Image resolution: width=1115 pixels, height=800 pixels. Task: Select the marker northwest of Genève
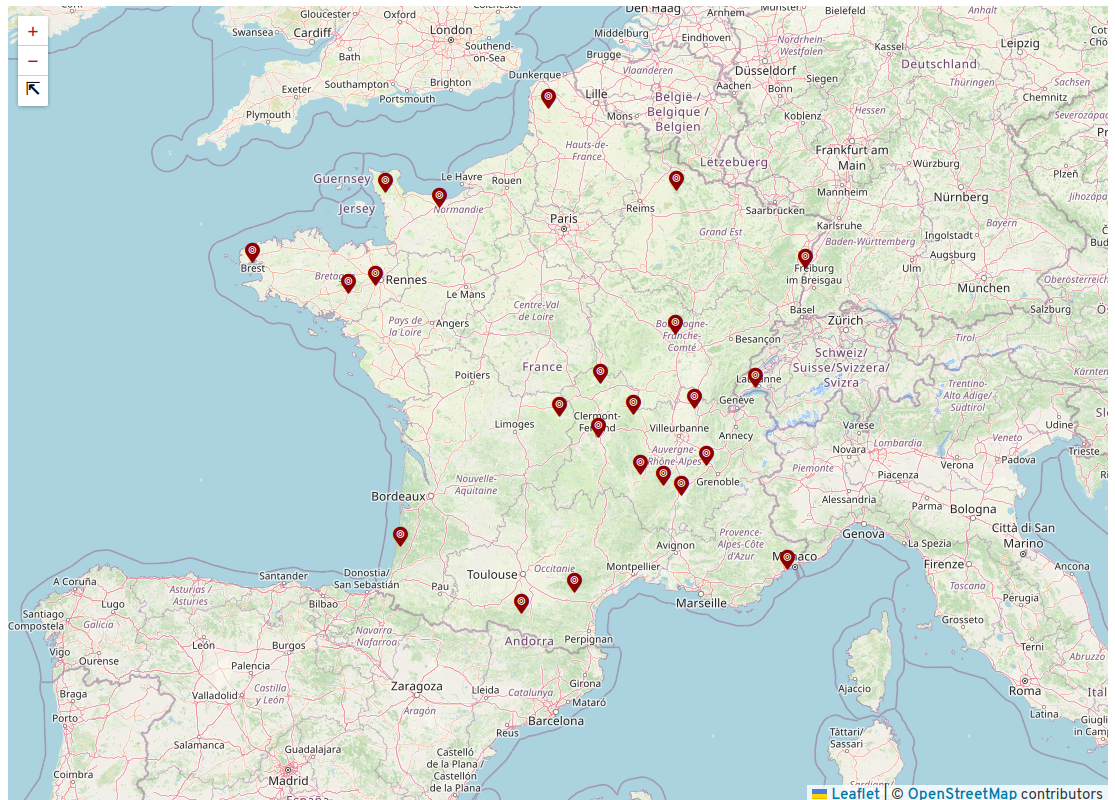click(695, 398)
